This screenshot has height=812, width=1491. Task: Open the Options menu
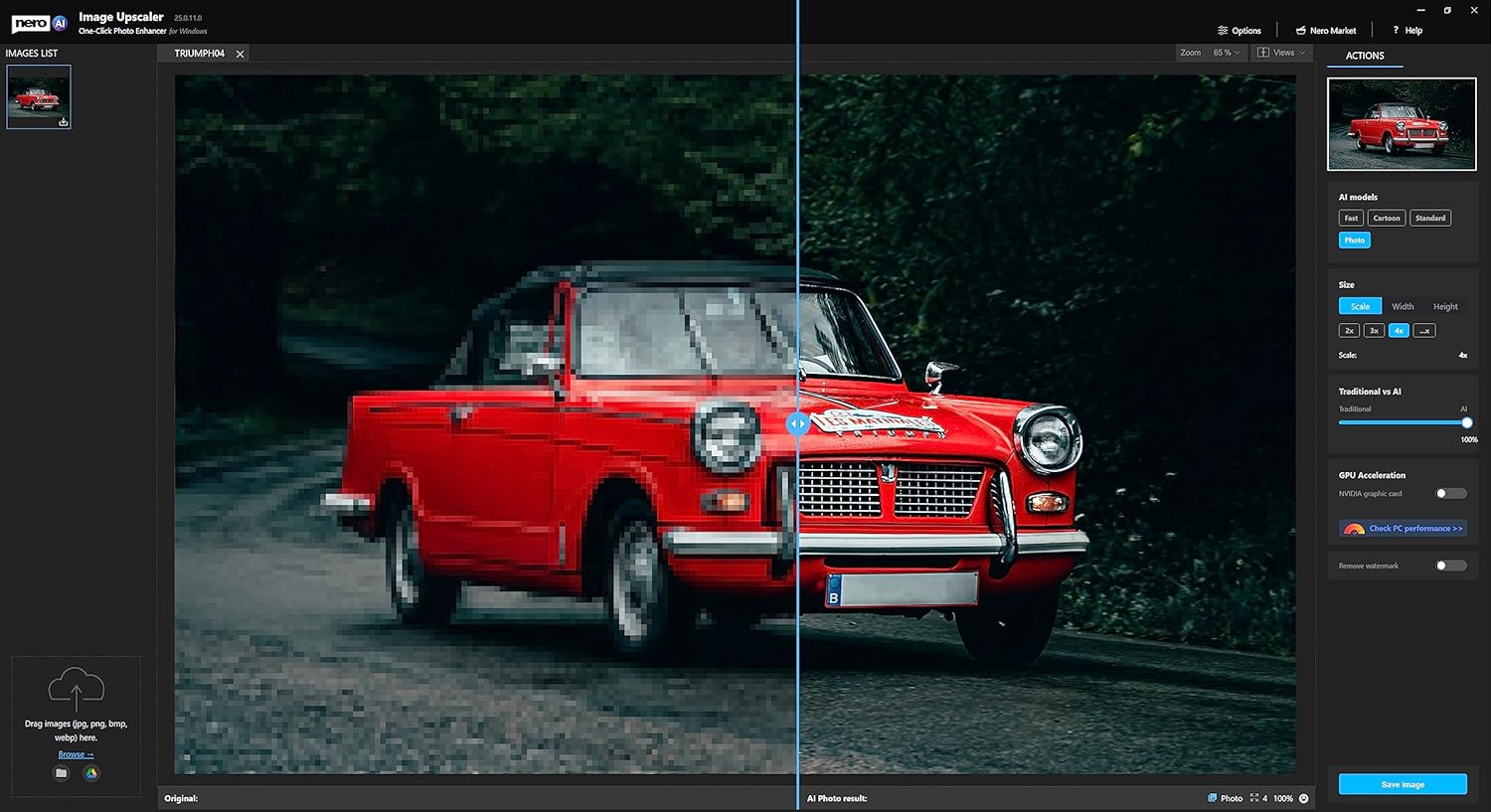click(1240, 31)
